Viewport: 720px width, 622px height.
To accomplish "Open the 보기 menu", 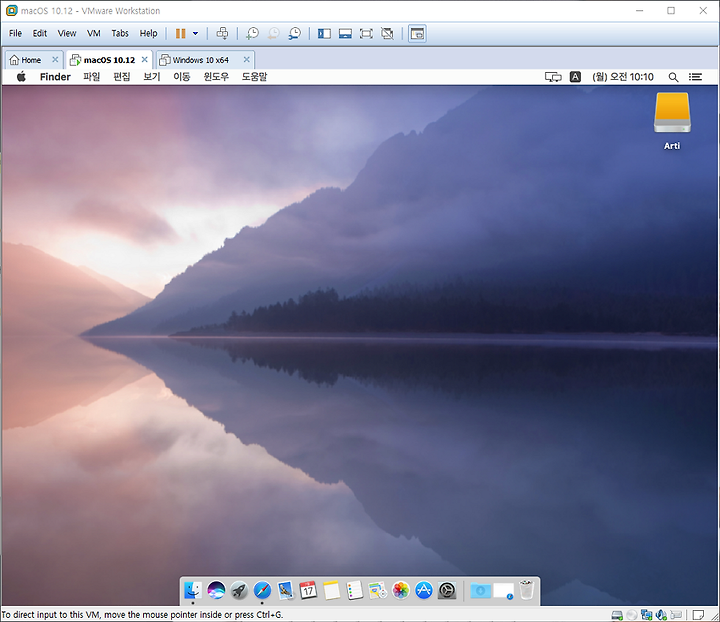I will click(x=152, y=77).
